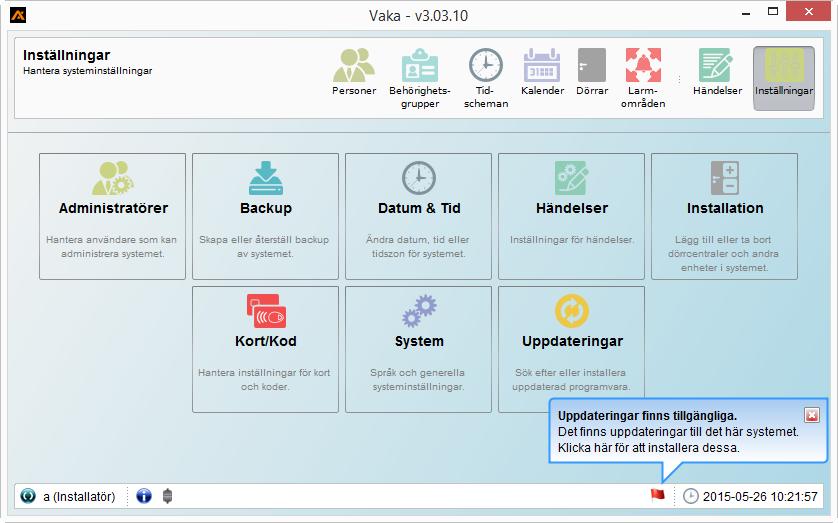Click the date and time '2015-05-26 10:21:57'

760,496
